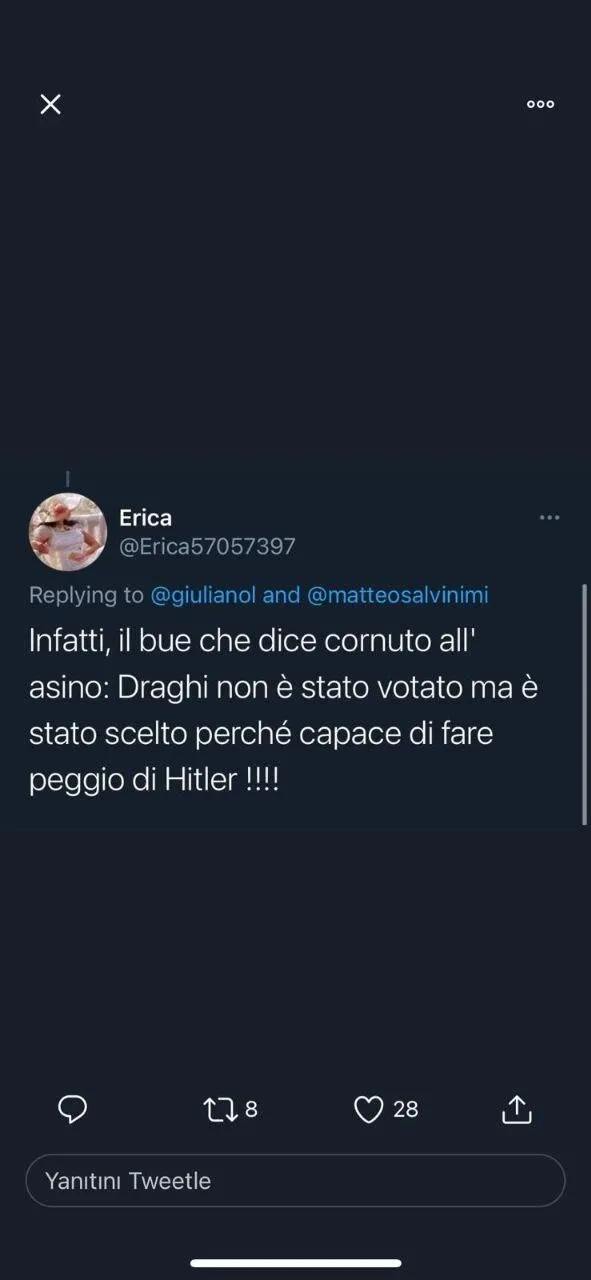The height and width of the screenshot is (1280, 591).
Task: Share the tweet with the share icon
Action: pyautogui.click(x=516, y=1108)
